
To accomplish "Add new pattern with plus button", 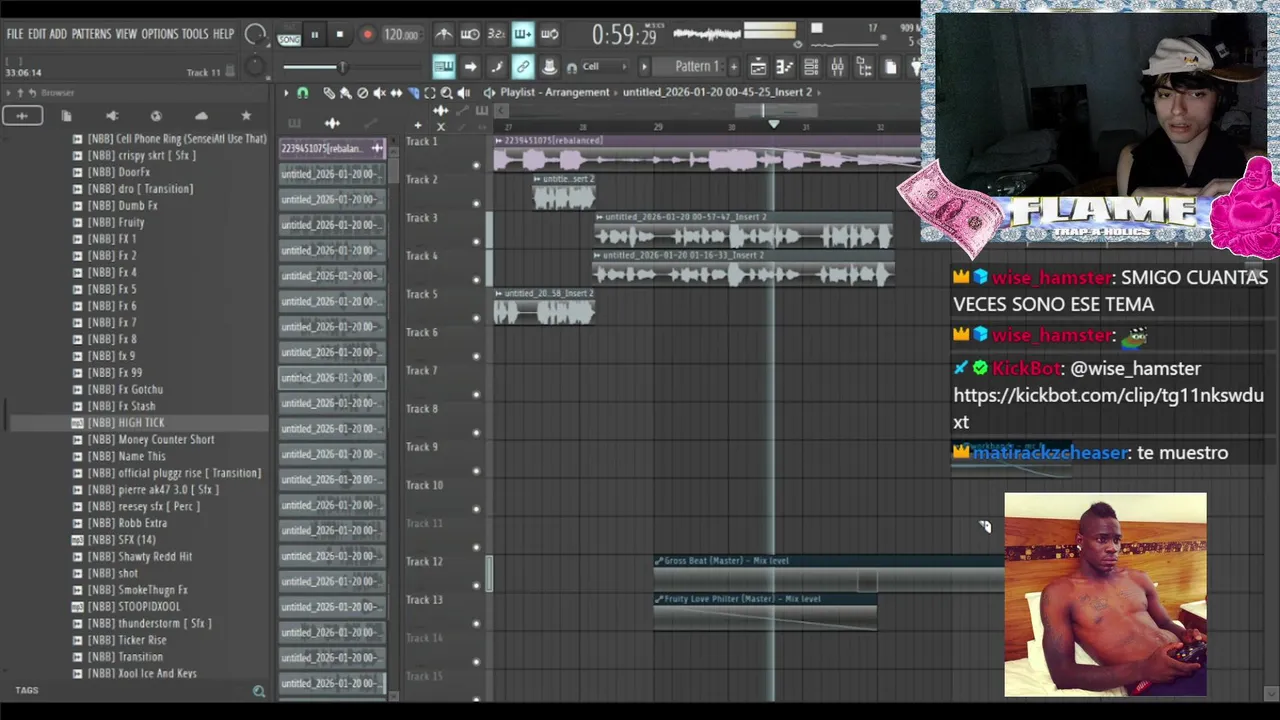I will coord(734,67).
